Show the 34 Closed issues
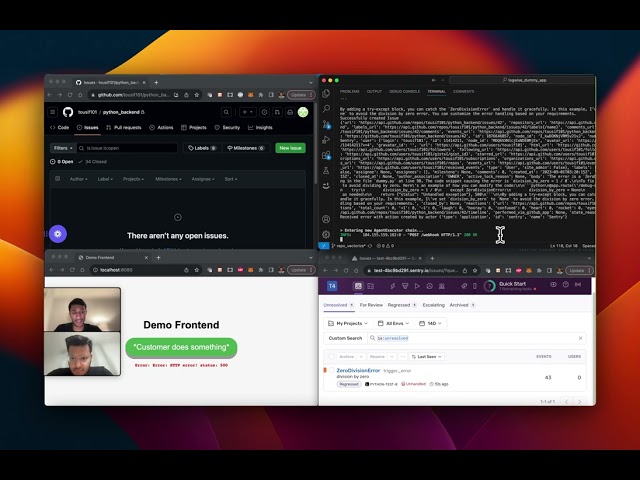The height and width of the screenshot is (480, 640). click(x=93, y=162)
